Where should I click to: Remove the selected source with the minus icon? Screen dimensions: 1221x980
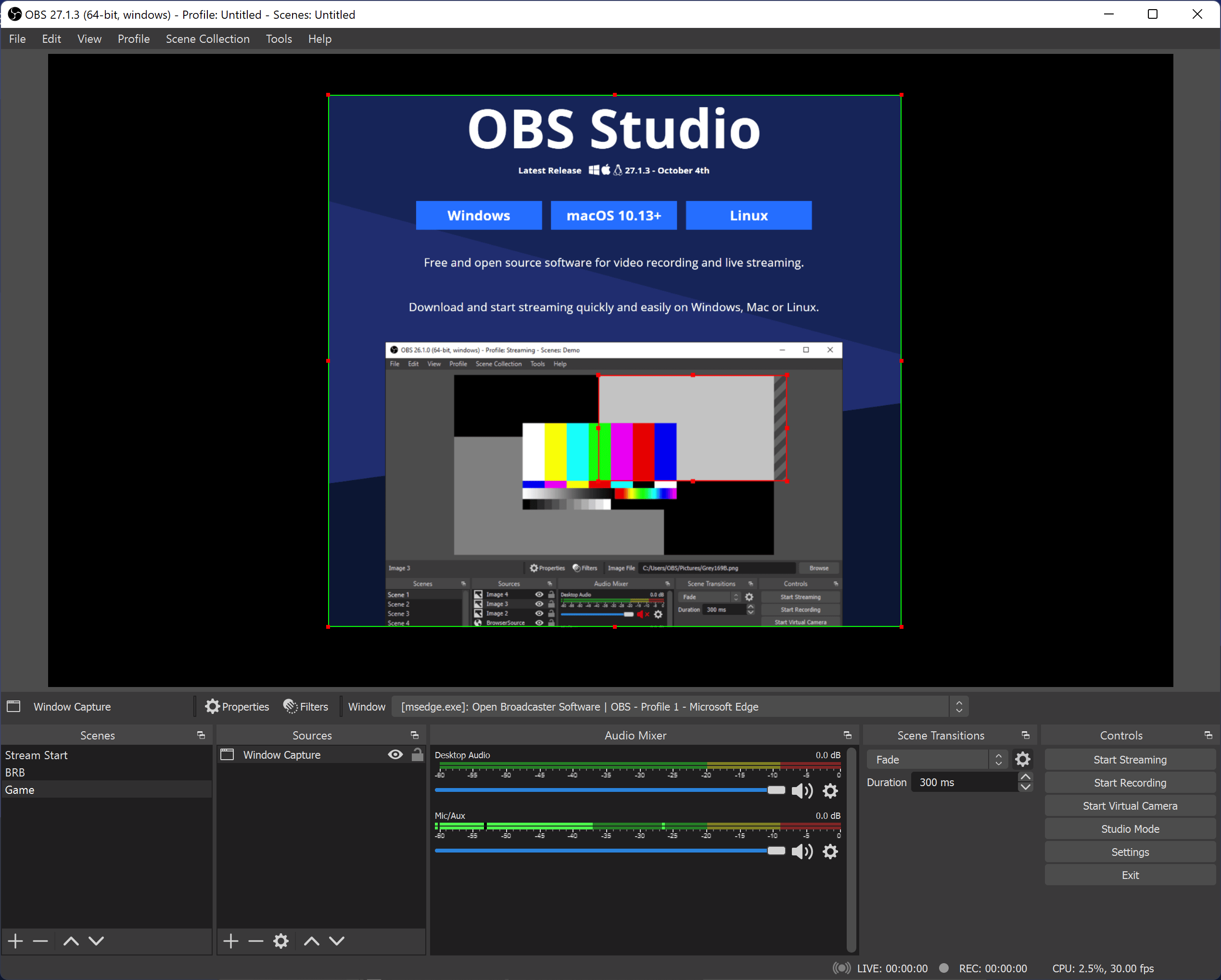click(255, 941)
